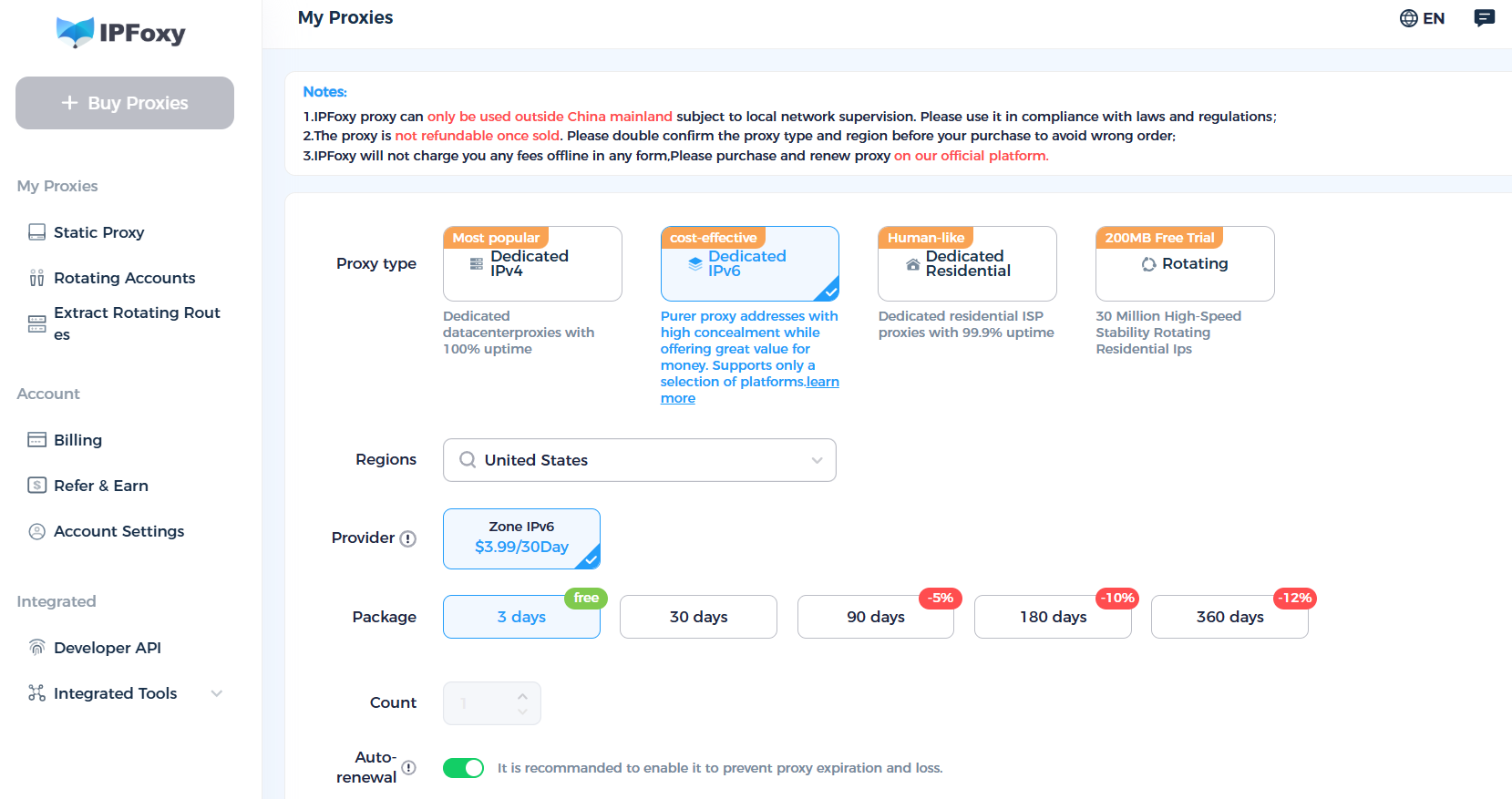Click the Billing card icon
Image resolution: width=1512 pixels, height=799 pixels.
coord(36,440)
